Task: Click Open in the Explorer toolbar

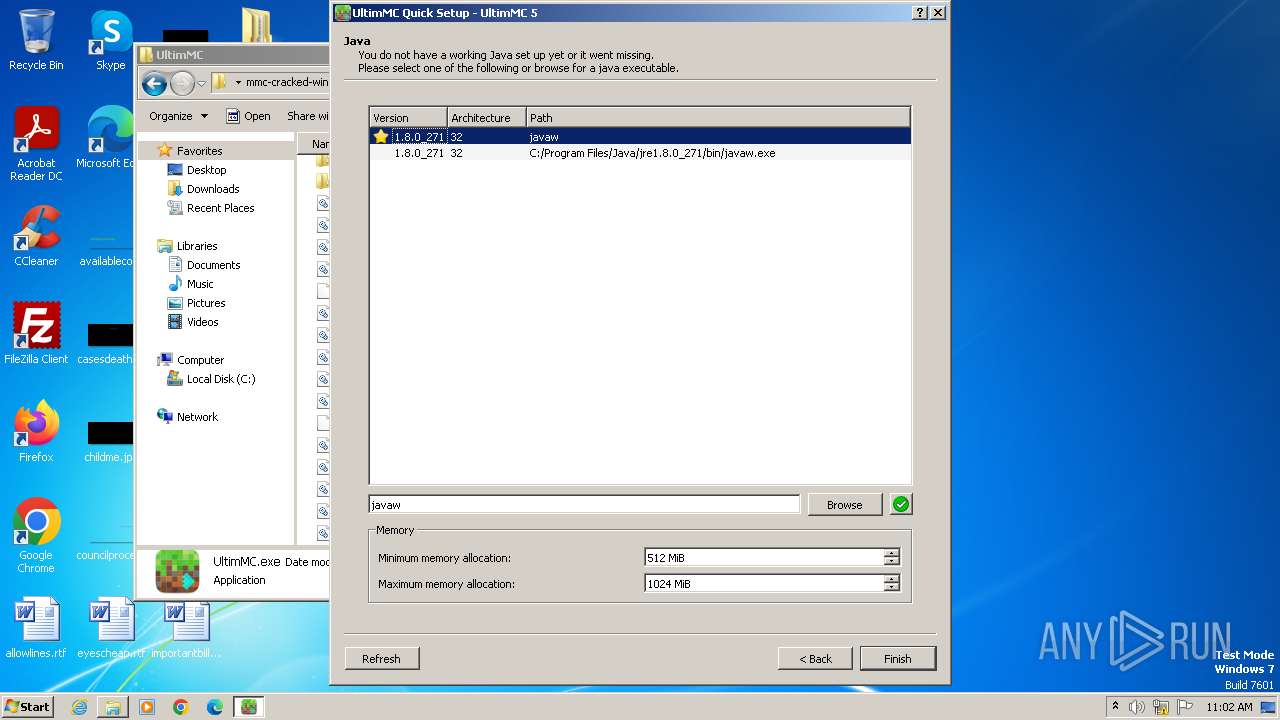Action: click(x=248, y=116)
